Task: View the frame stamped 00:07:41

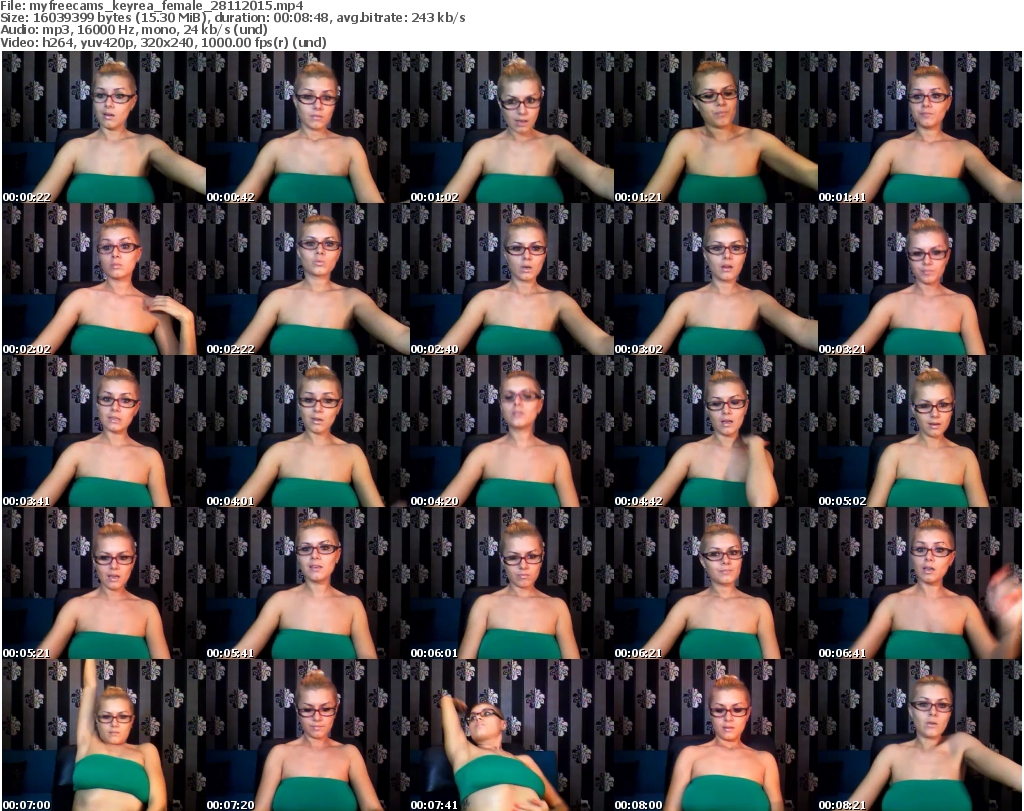Action: 511,735
